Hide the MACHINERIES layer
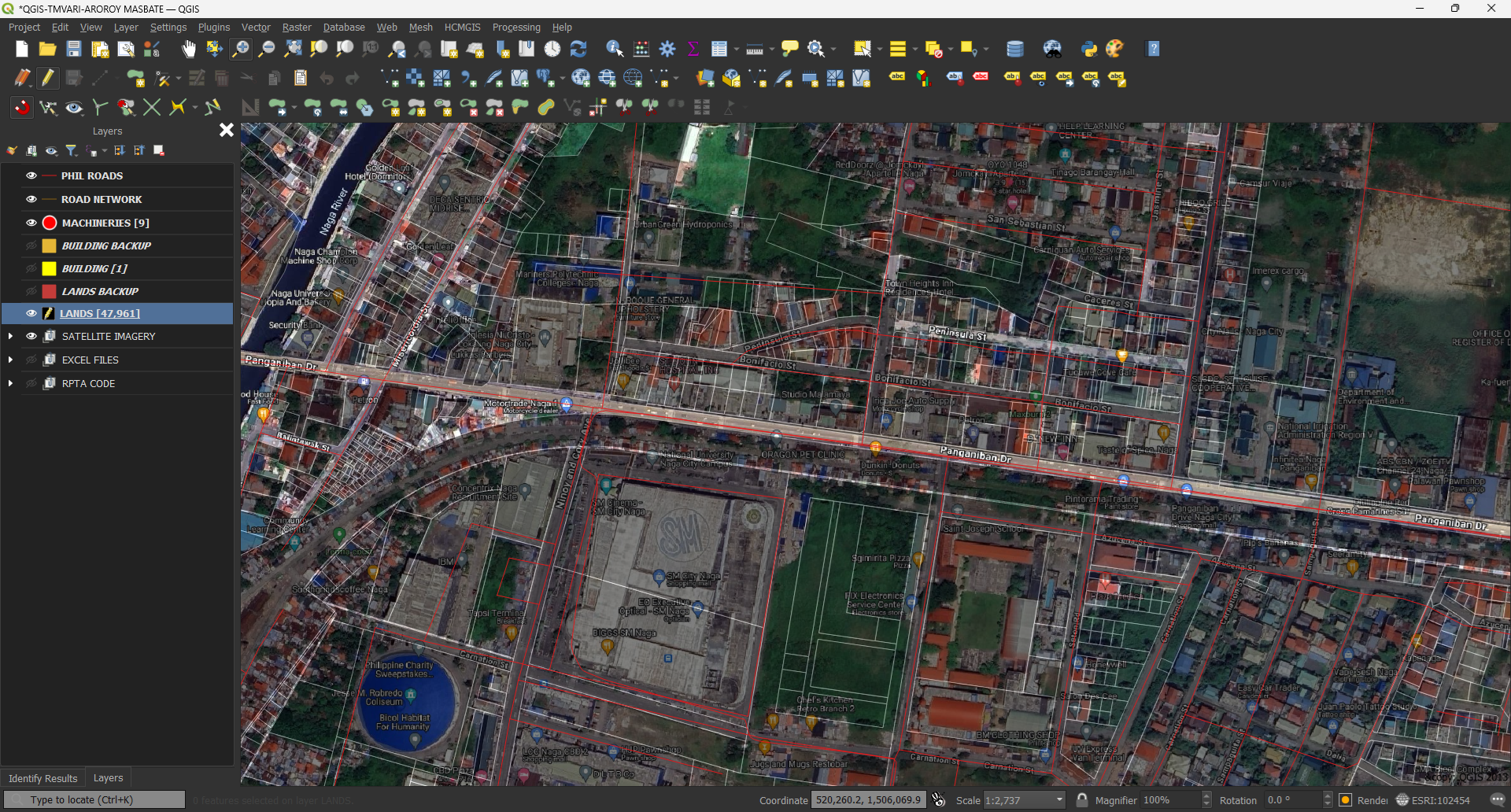Image resolution: width=1511 pixels, height=812 pixels. tap(31, 223)
